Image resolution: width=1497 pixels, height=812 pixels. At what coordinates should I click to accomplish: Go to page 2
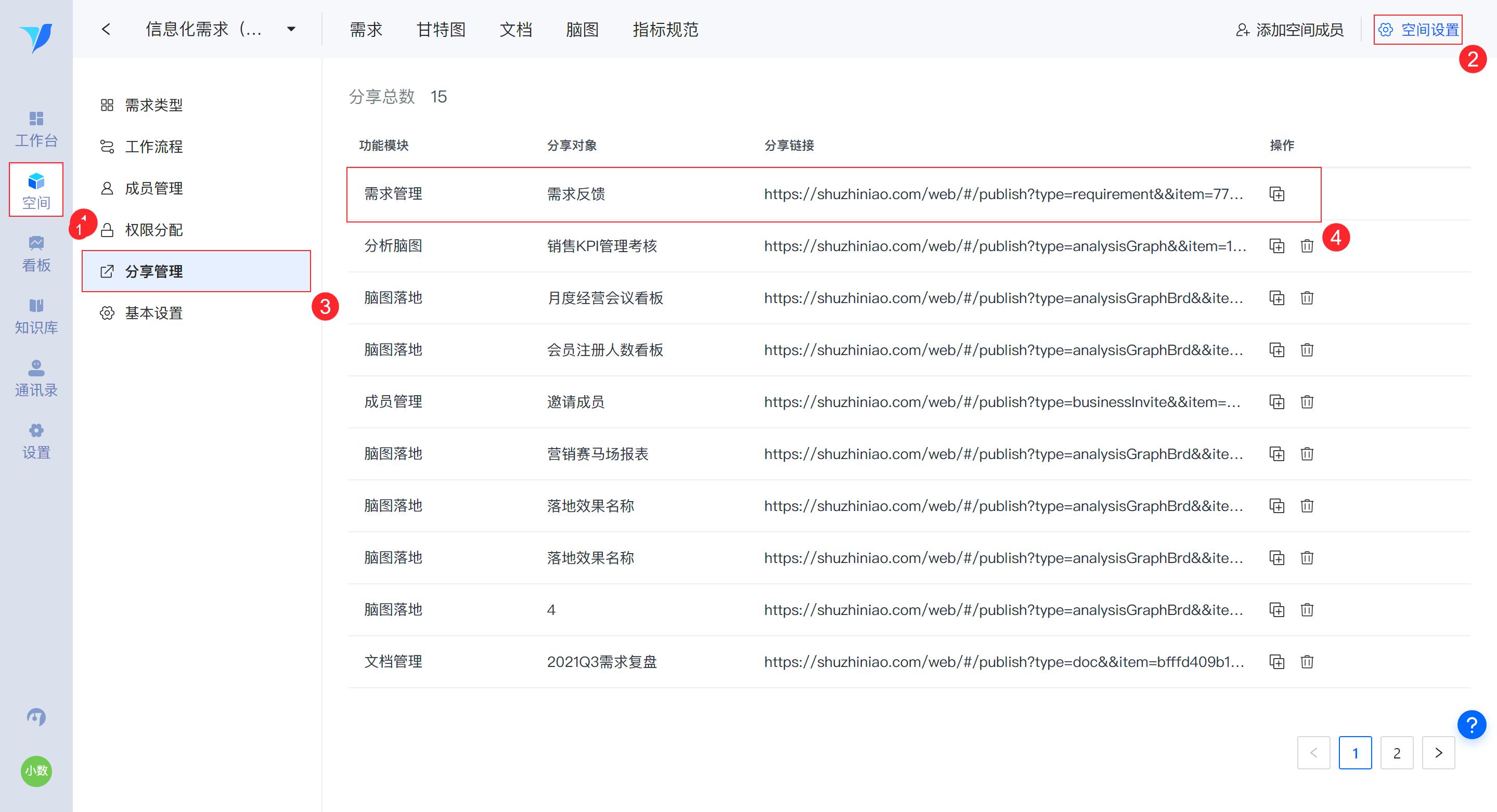click(1396, 753)
